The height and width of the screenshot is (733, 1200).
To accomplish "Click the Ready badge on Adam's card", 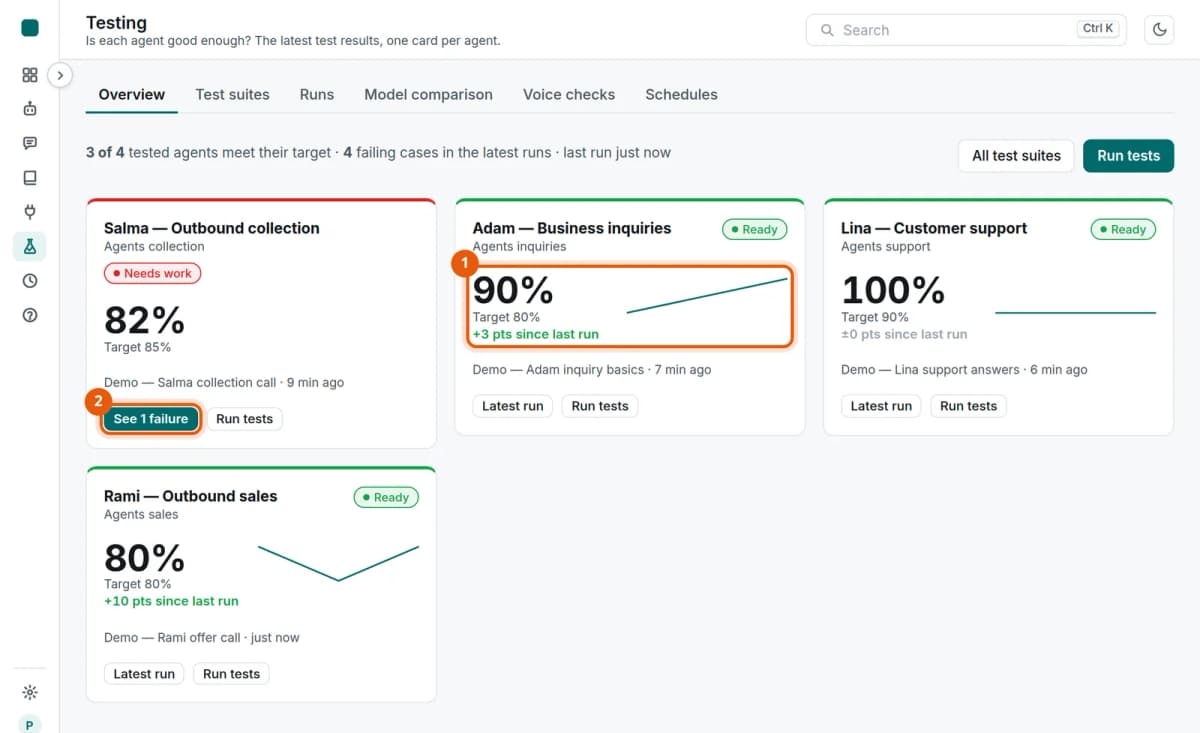I will point(755,229).
